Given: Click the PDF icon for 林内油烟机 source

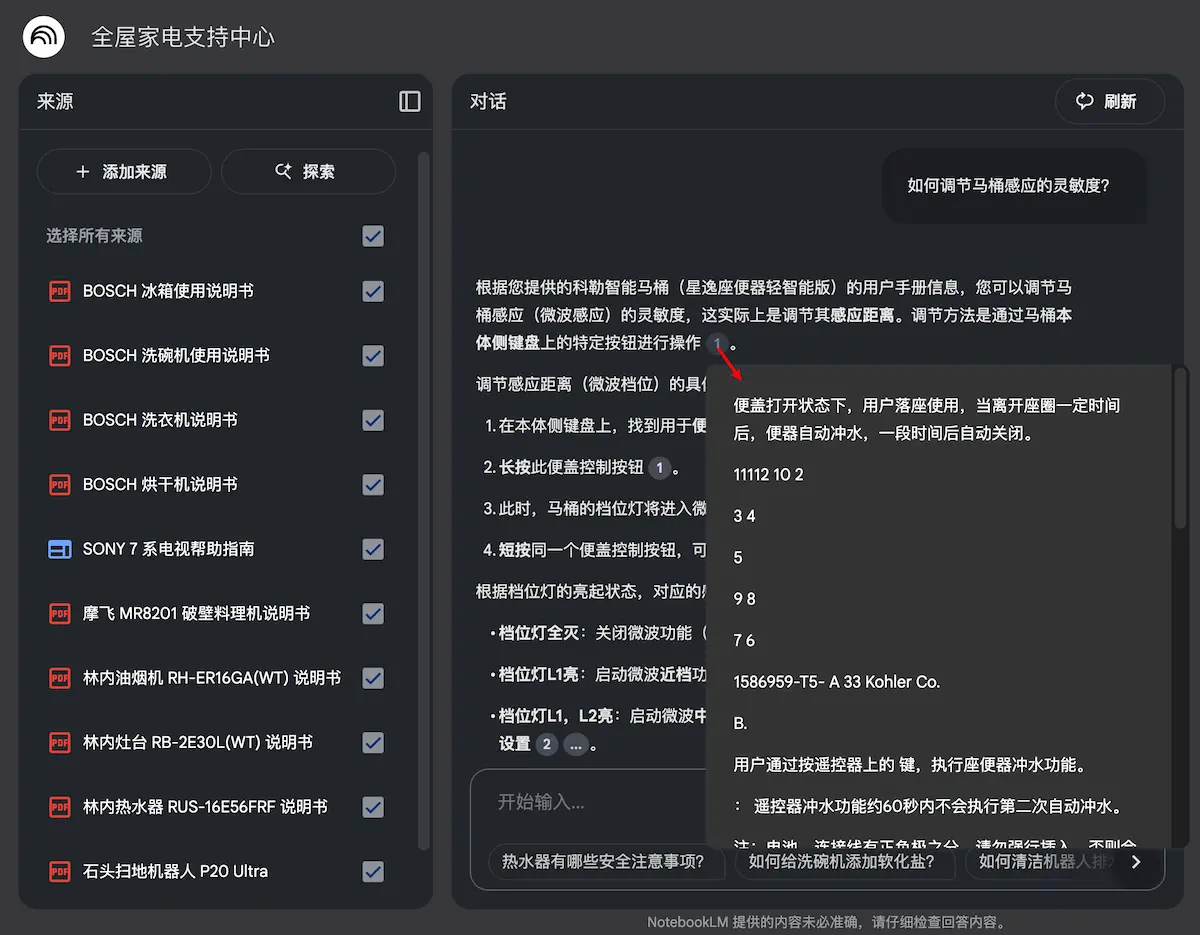Looking at the screenshot, I should coord(60,678).
